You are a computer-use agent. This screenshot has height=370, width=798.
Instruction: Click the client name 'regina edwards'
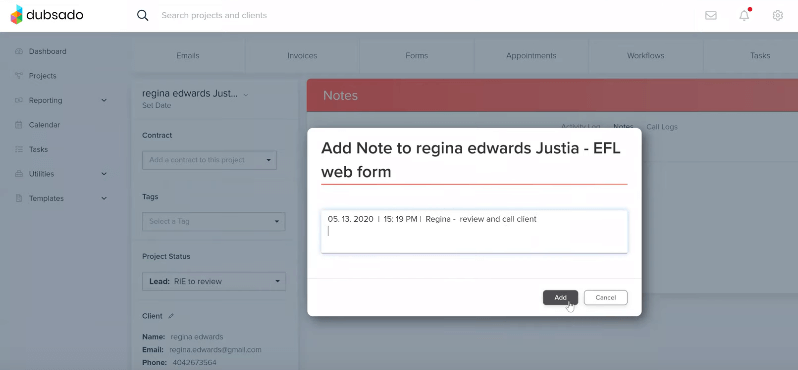tap(196, 336)
